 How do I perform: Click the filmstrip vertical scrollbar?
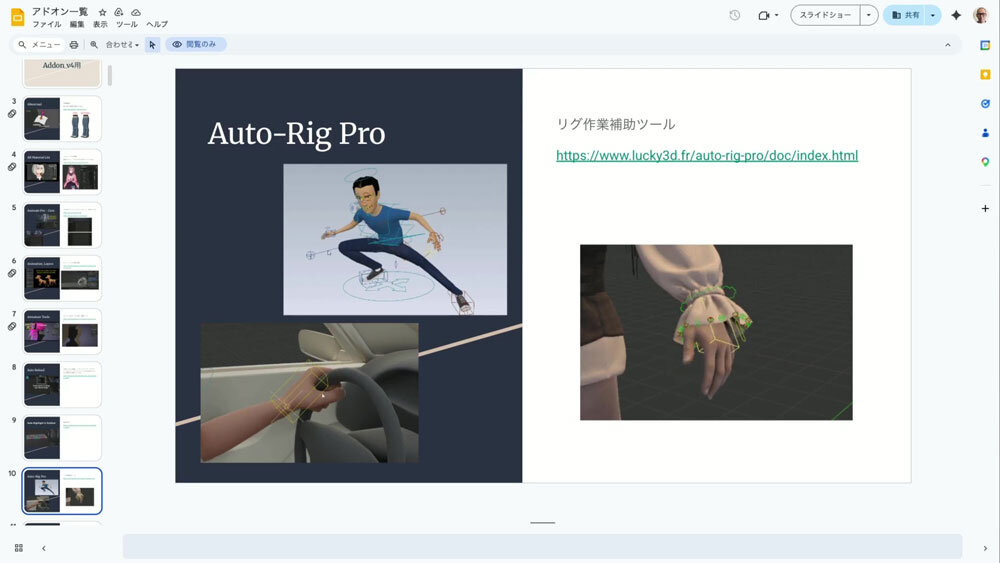(x=110, y=76)
